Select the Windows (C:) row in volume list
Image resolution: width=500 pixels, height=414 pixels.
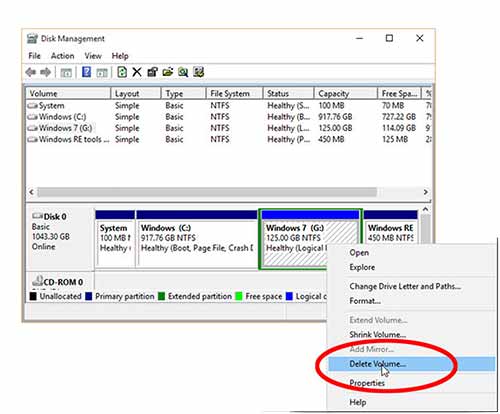pos(229,117)
